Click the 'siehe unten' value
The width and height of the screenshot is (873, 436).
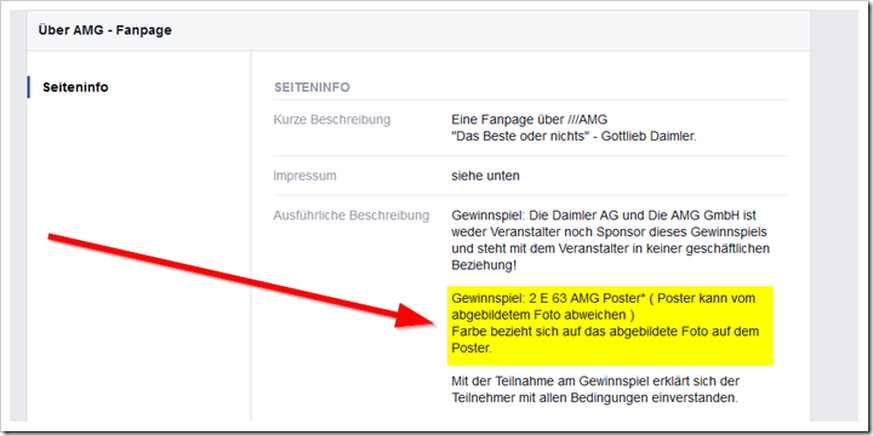[485, 176]
